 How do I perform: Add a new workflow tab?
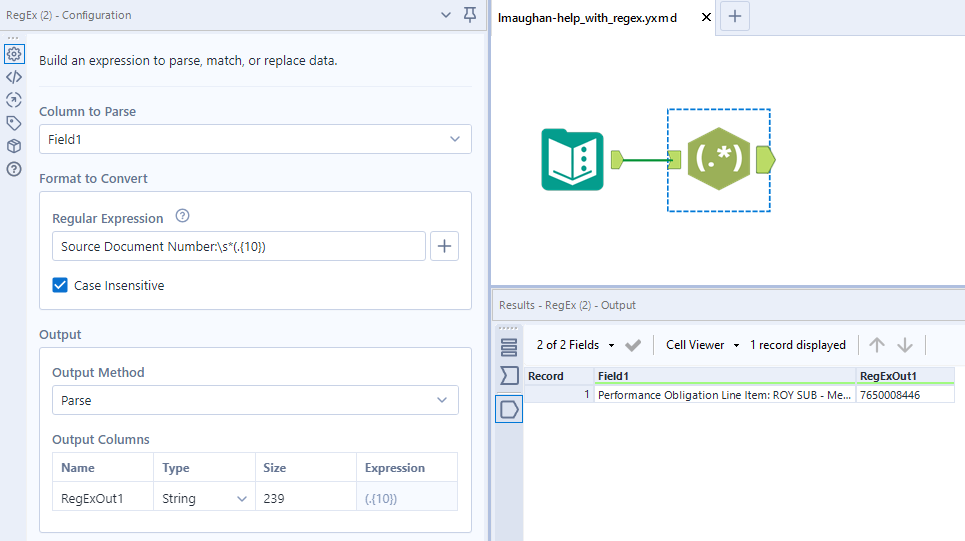(x=735, y=17)
